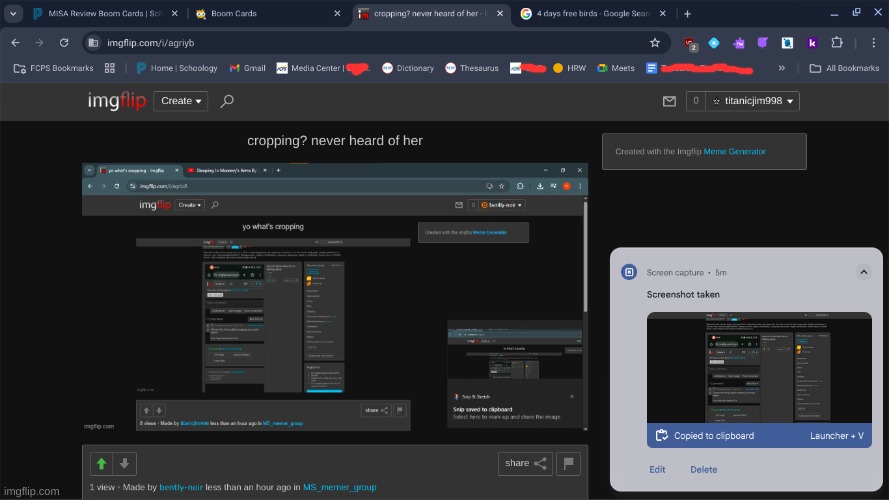The image size is (889, 500).
Task: Bookmark this page with star icon
Action: coord(654,43)
